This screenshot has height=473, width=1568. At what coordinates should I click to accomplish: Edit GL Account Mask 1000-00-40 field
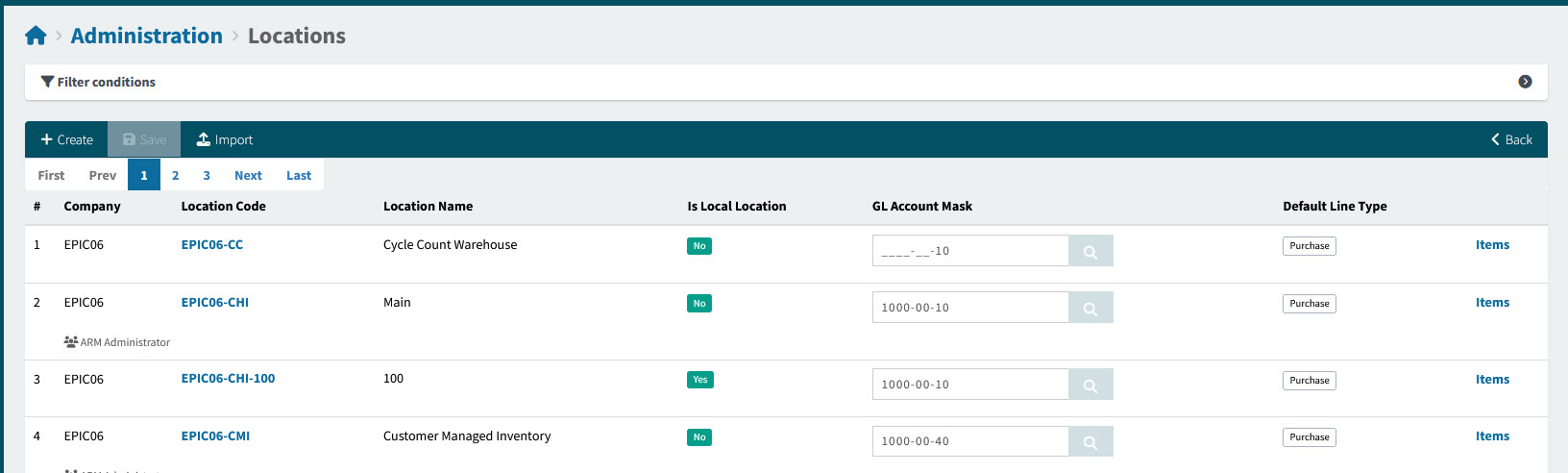tap(970, 441)
